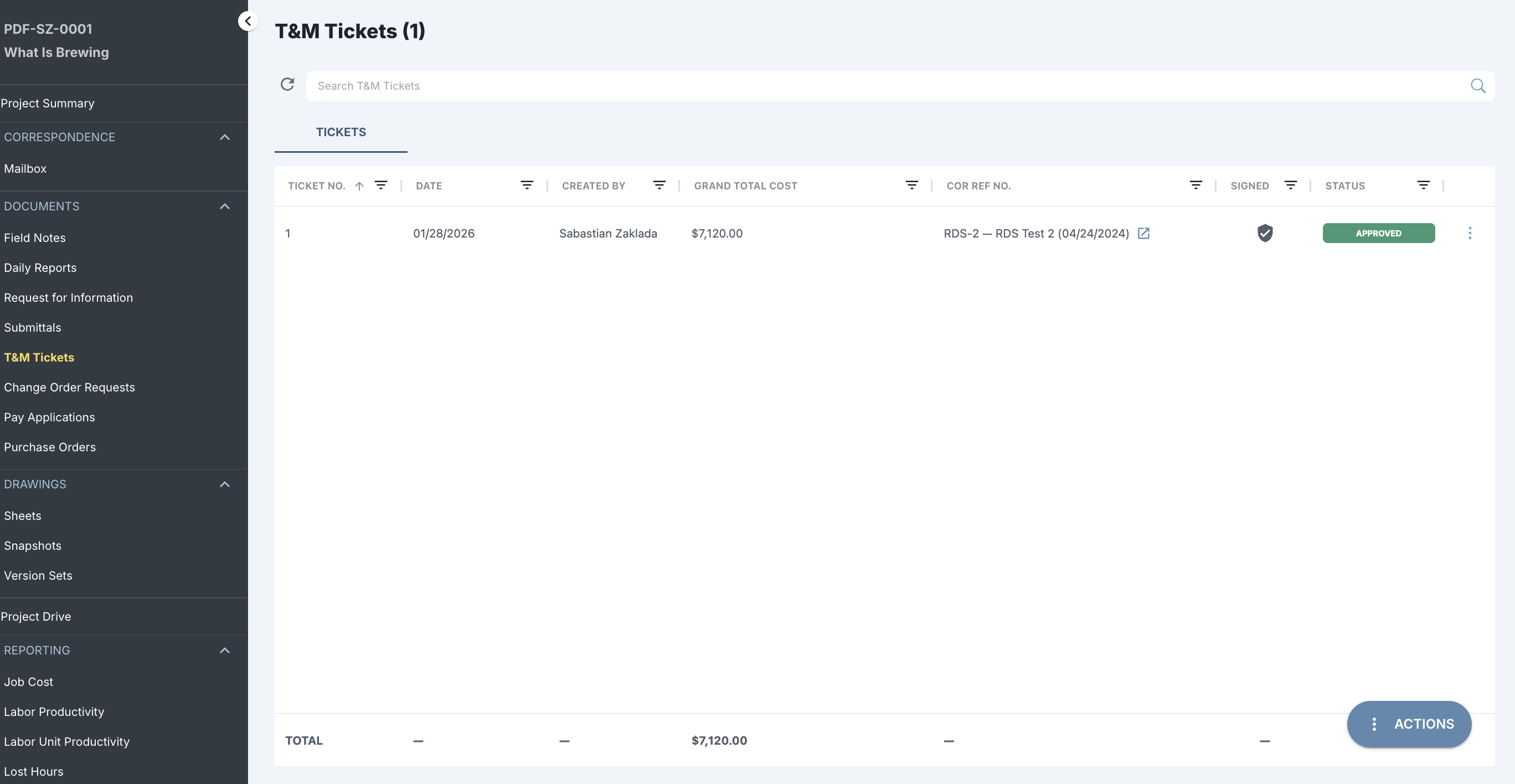Go to Field Notes

tap(35, 238)
